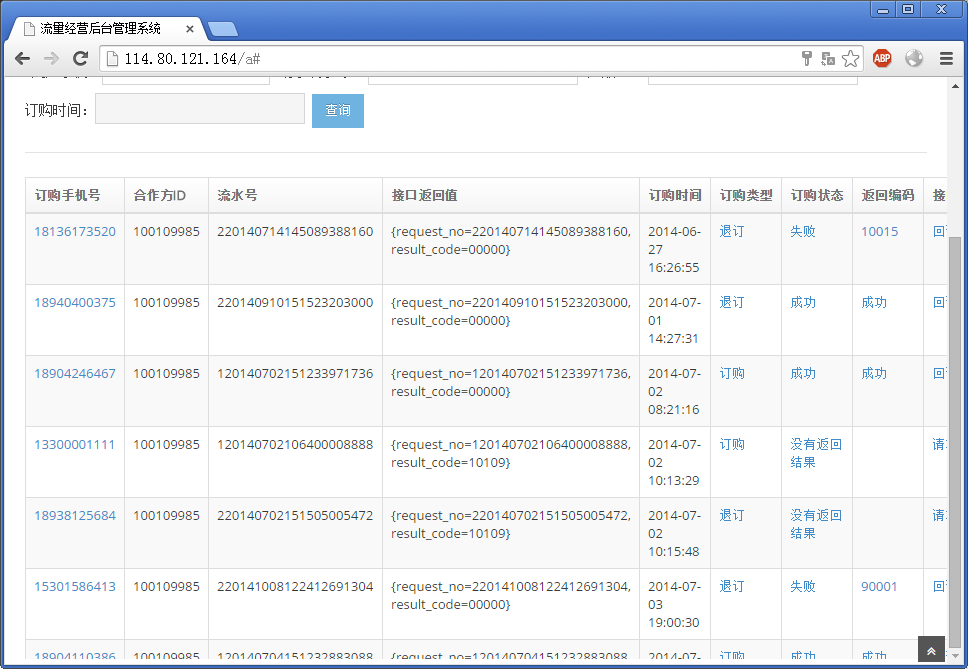Image resolution: width=968 pixels, height=669 pixels.
Task: Open the saved password key icon
Action: 806,59
